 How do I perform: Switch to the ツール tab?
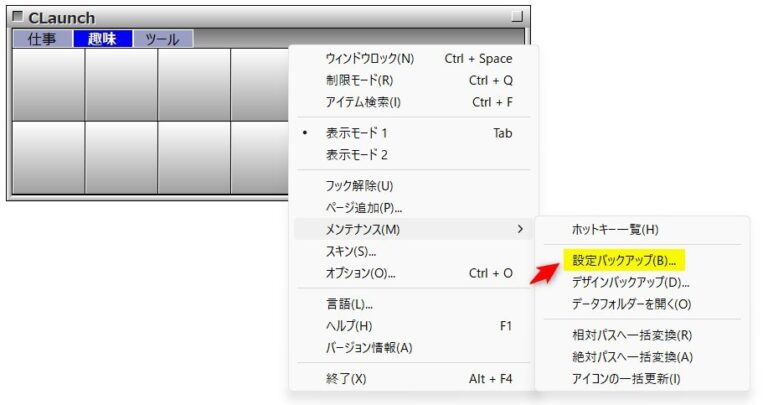coord(163,39)
